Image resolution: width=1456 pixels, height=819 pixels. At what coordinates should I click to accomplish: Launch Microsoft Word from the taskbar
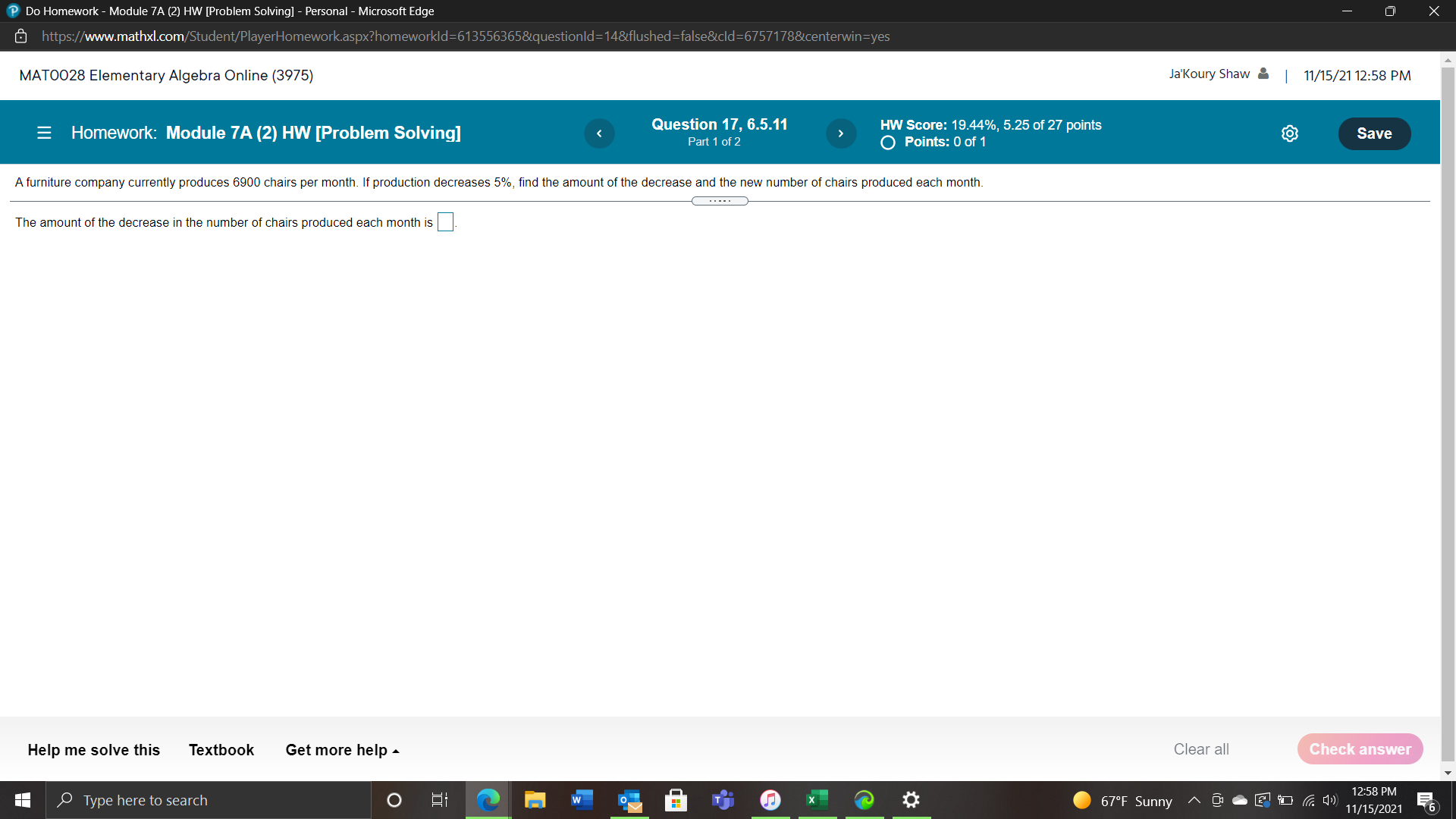[x=582, y=800]
